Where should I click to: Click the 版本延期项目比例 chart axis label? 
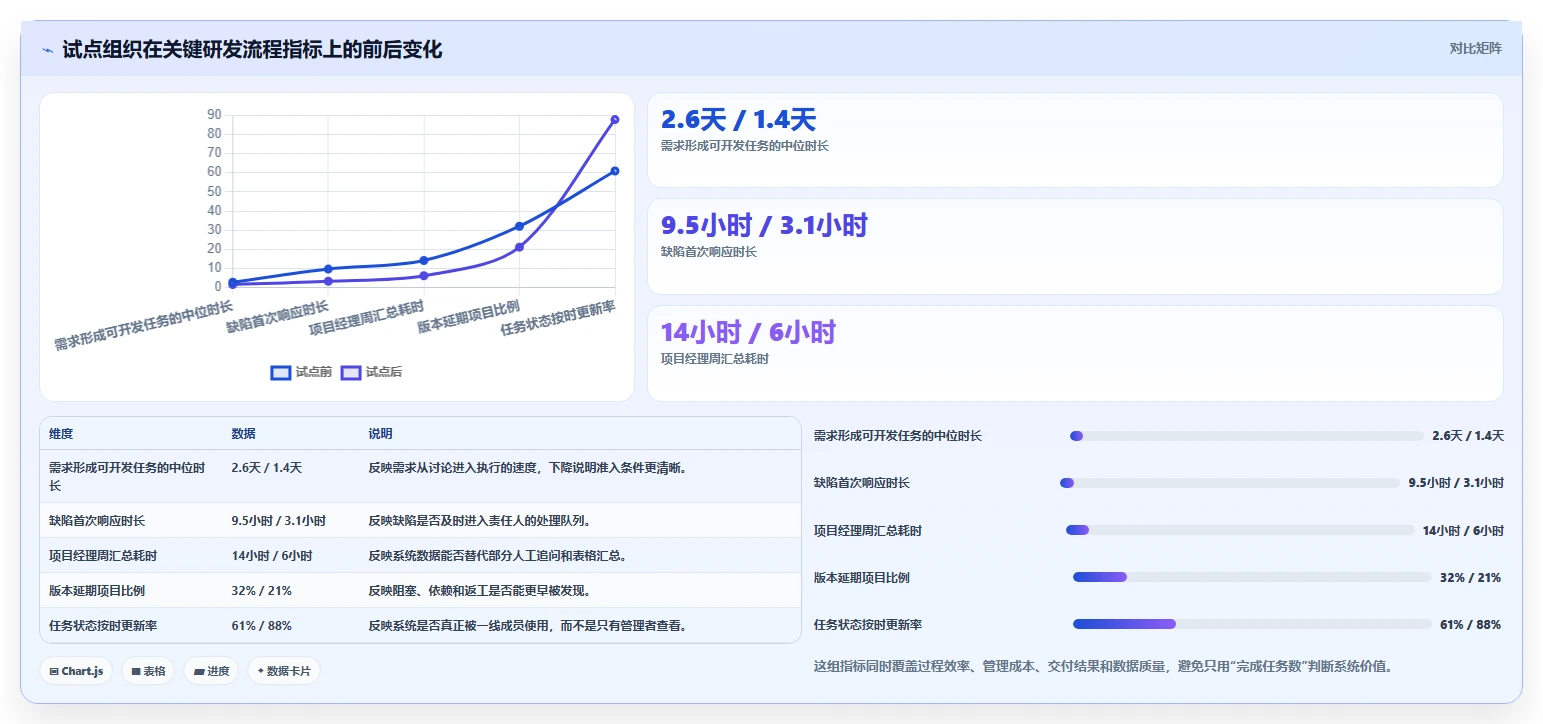pos(469,315)
